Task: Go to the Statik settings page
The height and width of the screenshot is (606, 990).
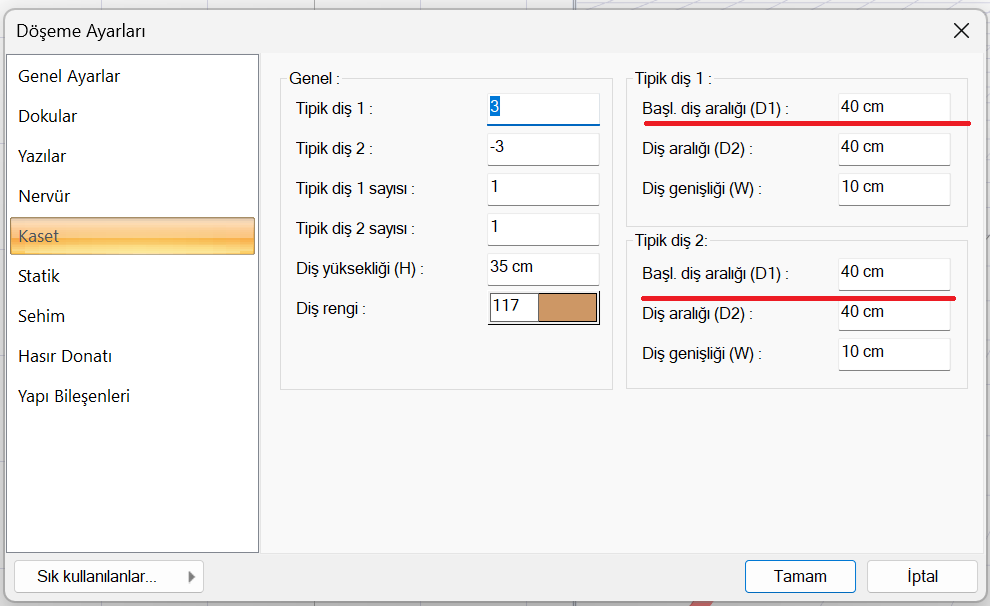Action: pos(39,277)
